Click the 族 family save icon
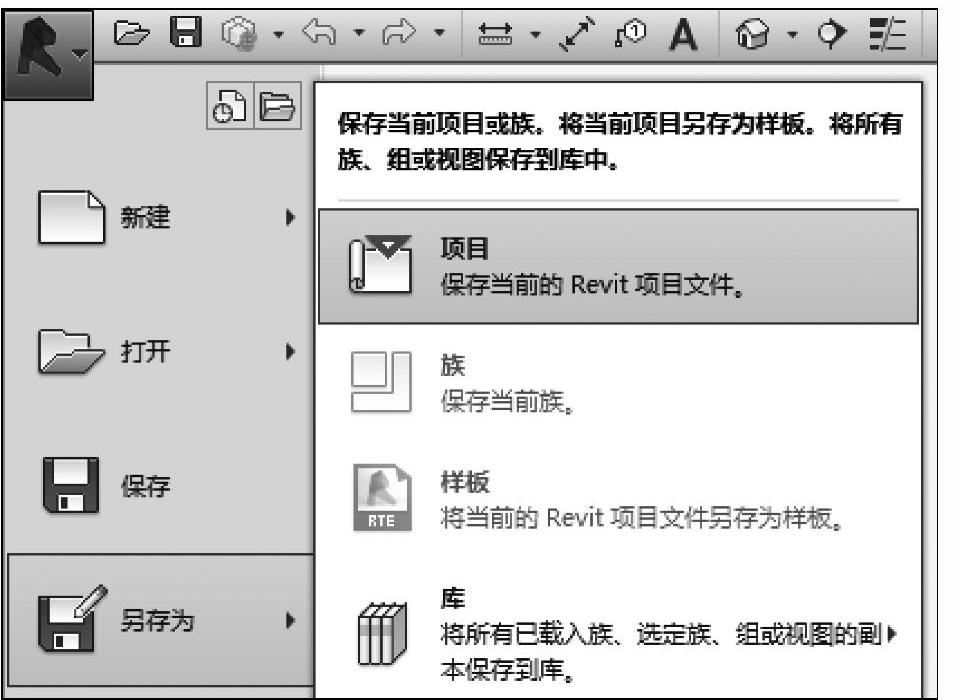960x700 pixels. pos(381,382)
